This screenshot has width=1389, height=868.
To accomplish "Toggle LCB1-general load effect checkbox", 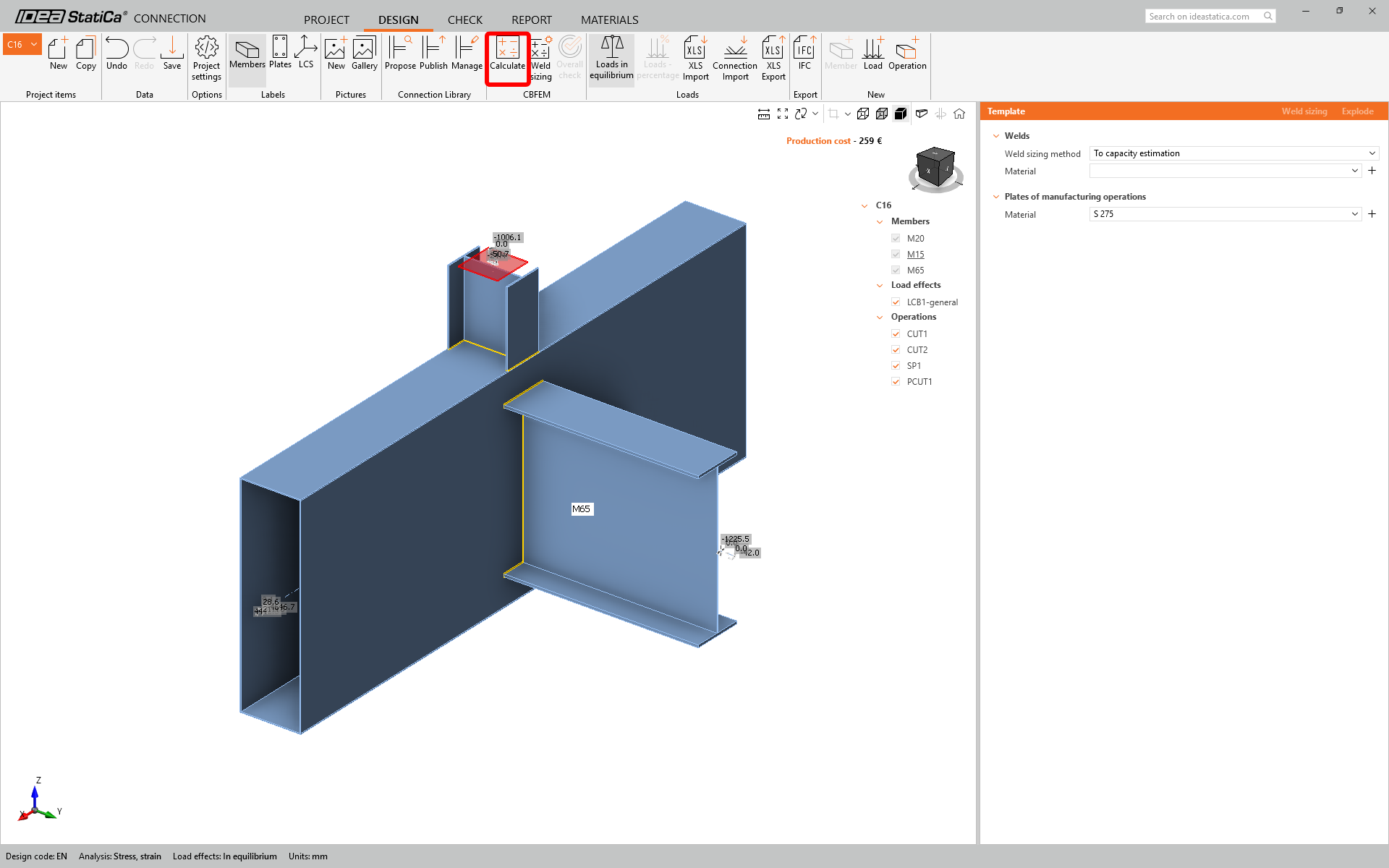I will click(896, 302).
